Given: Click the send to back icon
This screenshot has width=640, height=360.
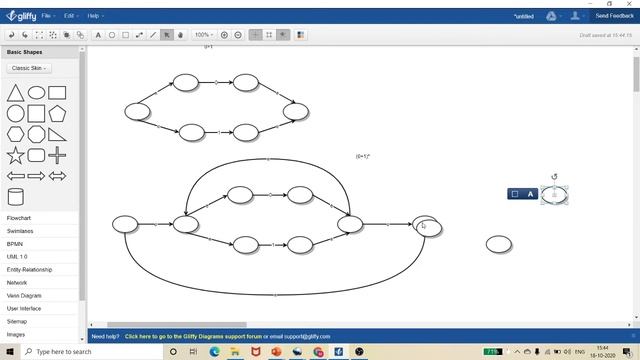Looking at the screenshot, I should 80,35.
